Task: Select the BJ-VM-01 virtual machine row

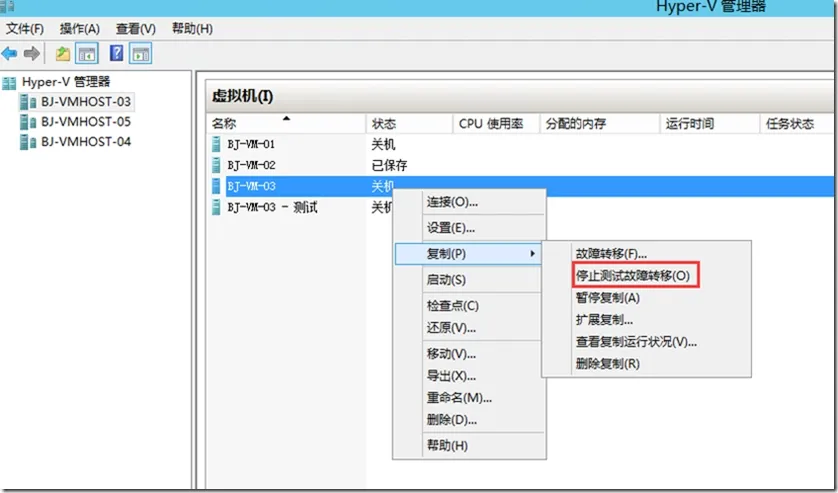Action: (x=520, y=144)
